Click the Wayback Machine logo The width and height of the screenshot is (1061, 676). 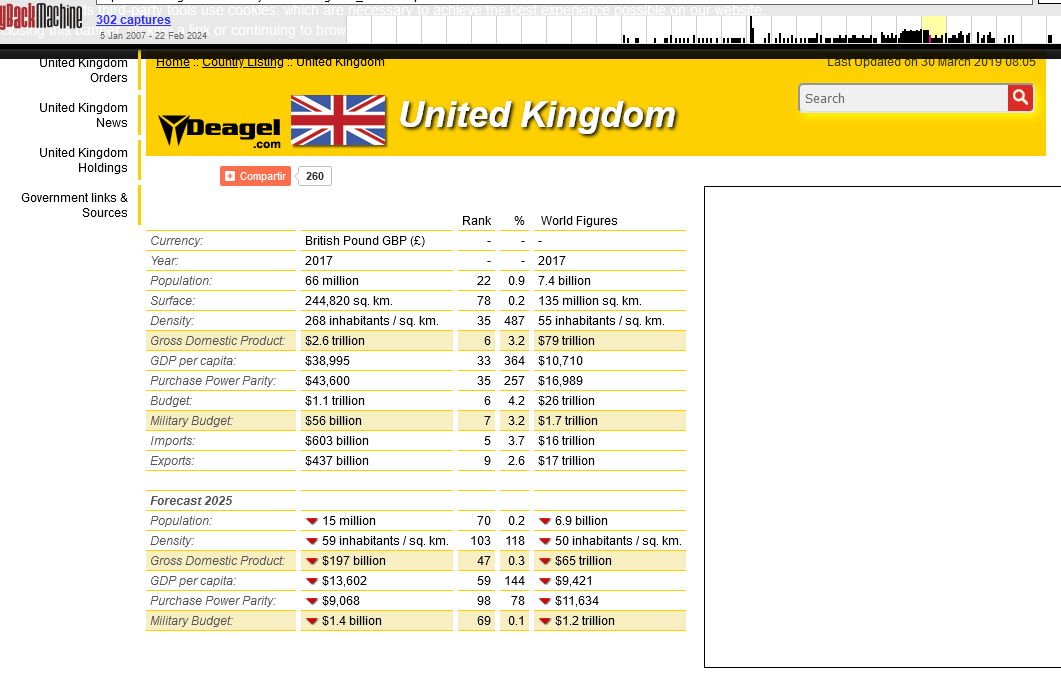point(41,15)
